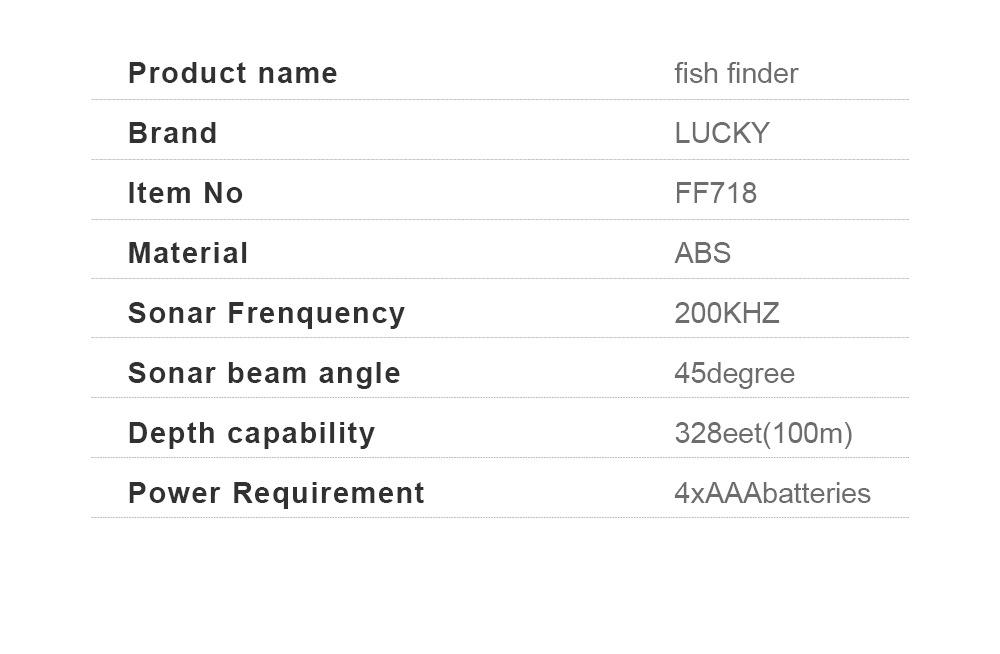Click the word 'capability' in depth row

[301, 434]
